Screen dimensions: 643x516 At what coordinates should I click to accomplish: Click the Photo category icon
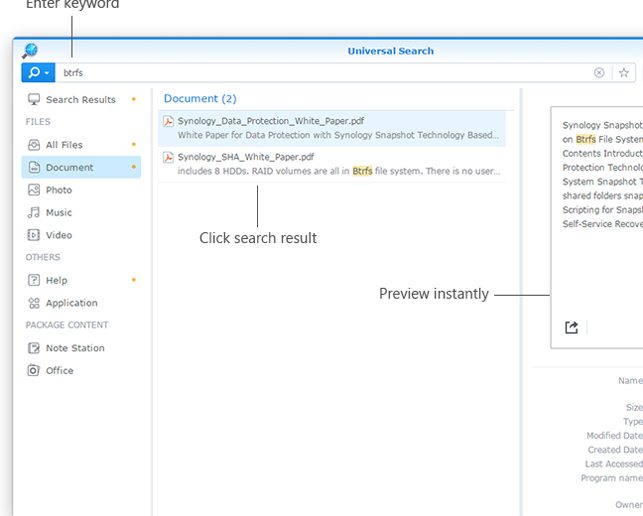(34, 190)
